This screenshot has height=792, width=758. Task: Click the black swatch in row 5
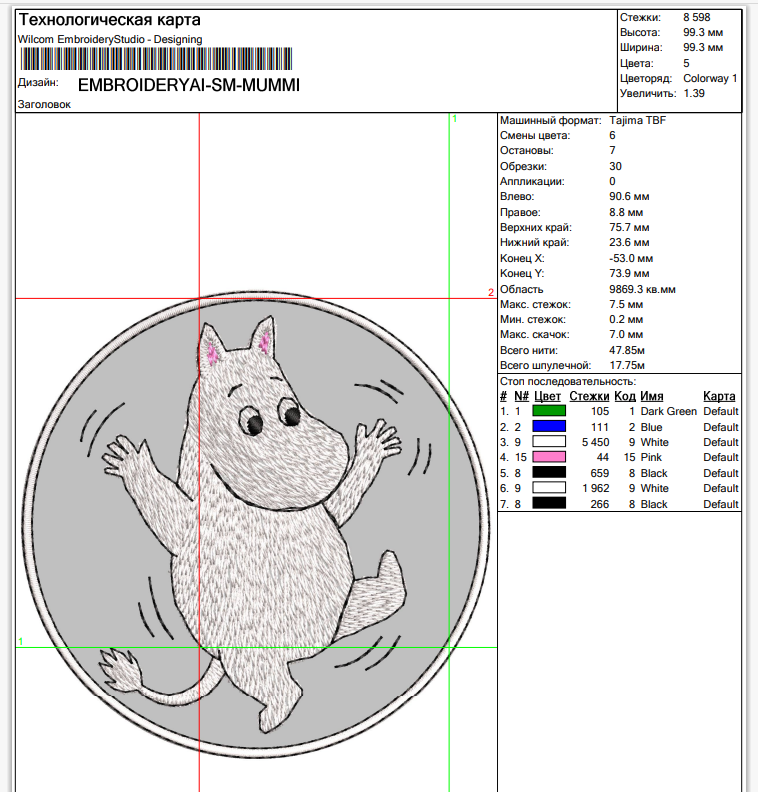(x=549, y=472)
